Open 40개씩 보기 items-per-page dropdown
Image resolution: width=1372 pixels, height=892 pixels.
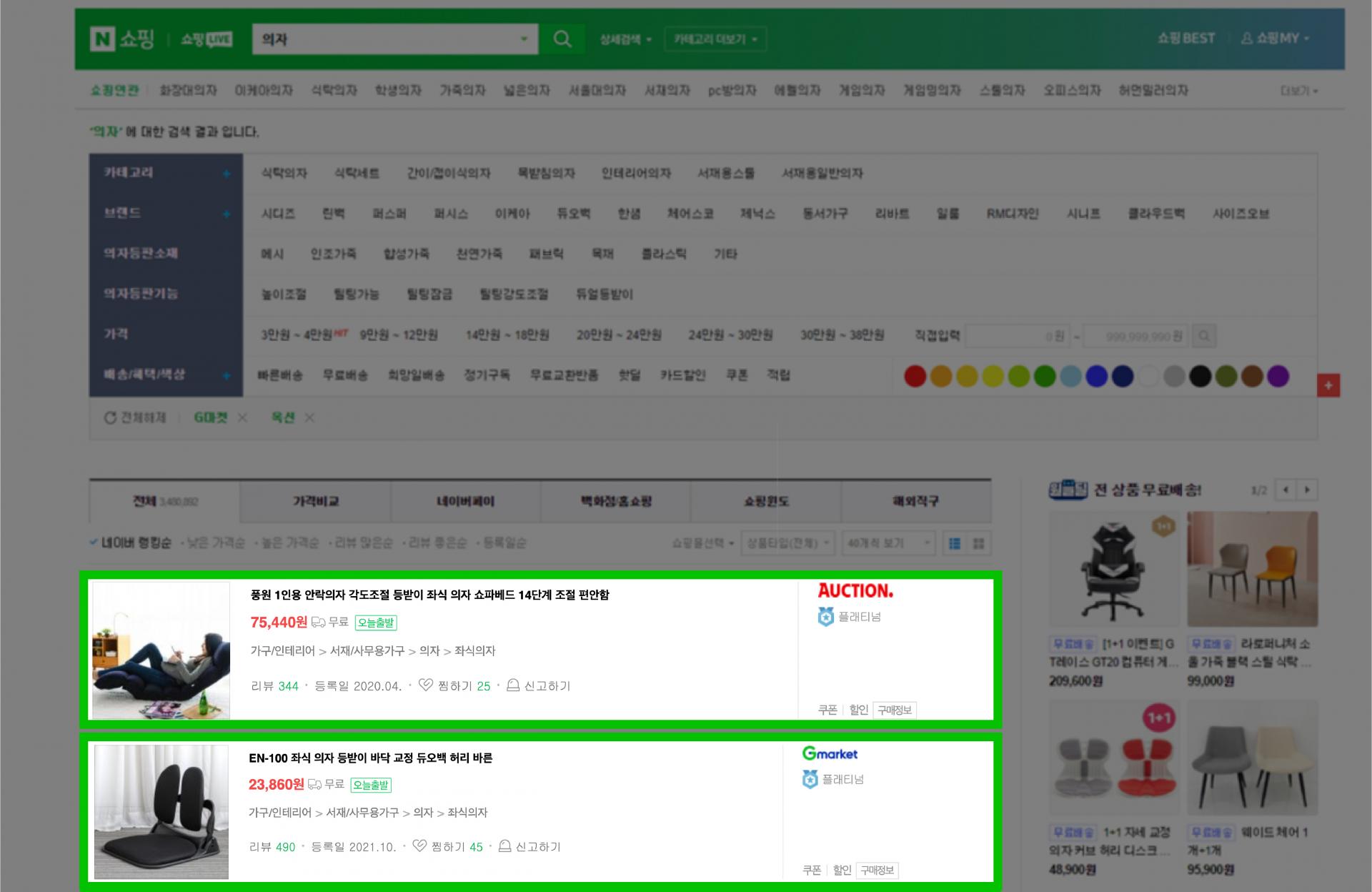click(888, 543)
